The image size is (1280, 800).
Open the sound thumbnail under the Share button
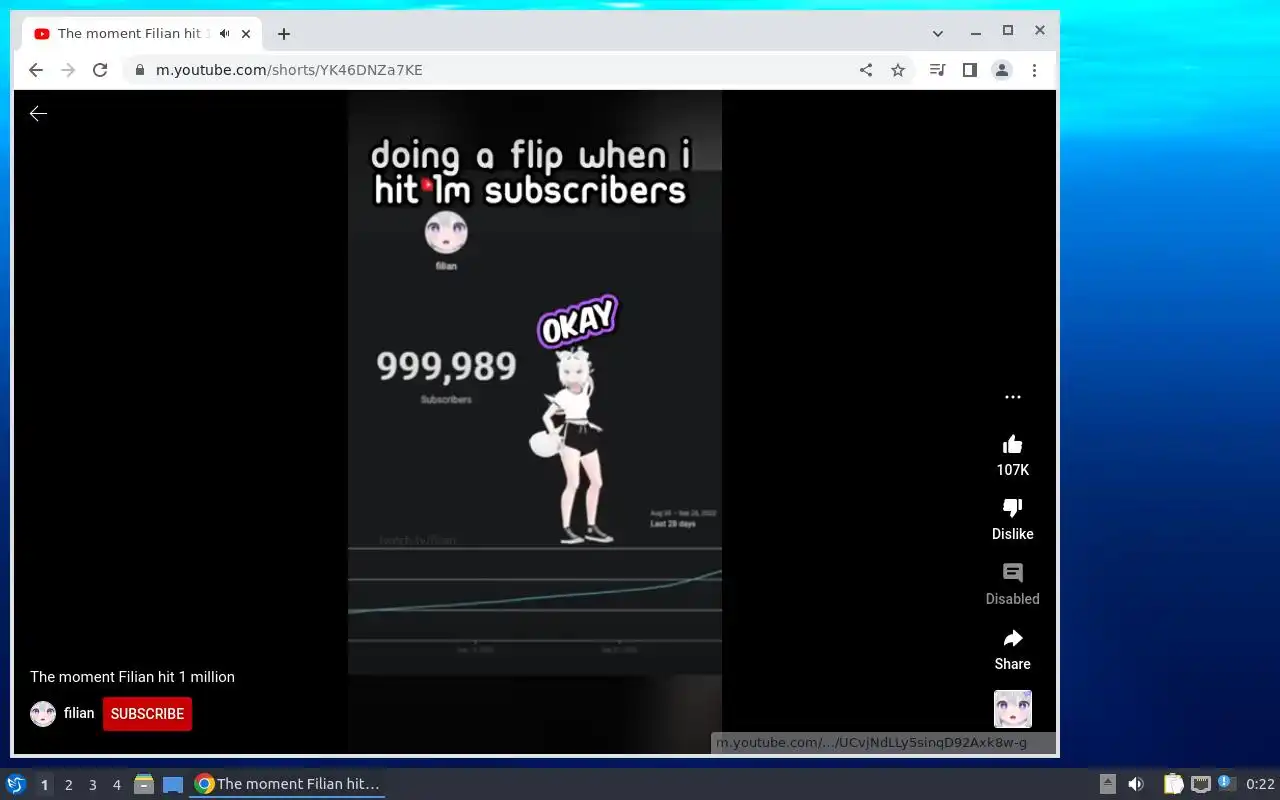pos(1012,709)
